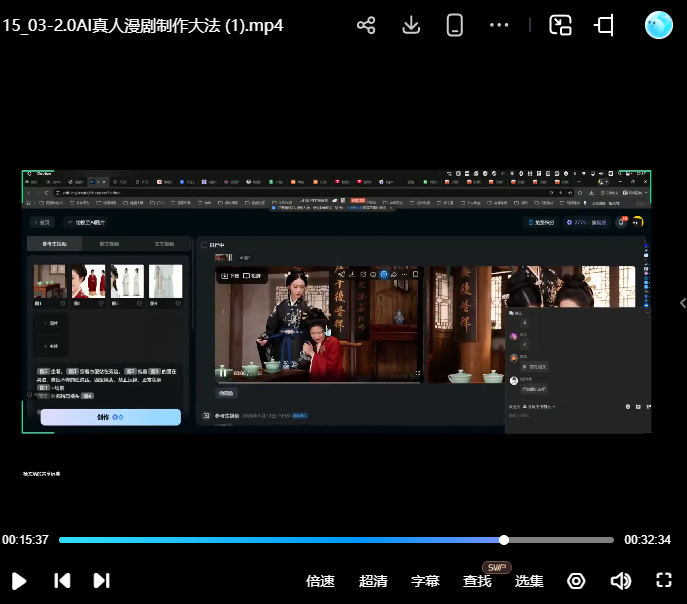This screenshot has height=604, width=687.
Task: Open the user avatar profile
Action: [x=659, y=25]
